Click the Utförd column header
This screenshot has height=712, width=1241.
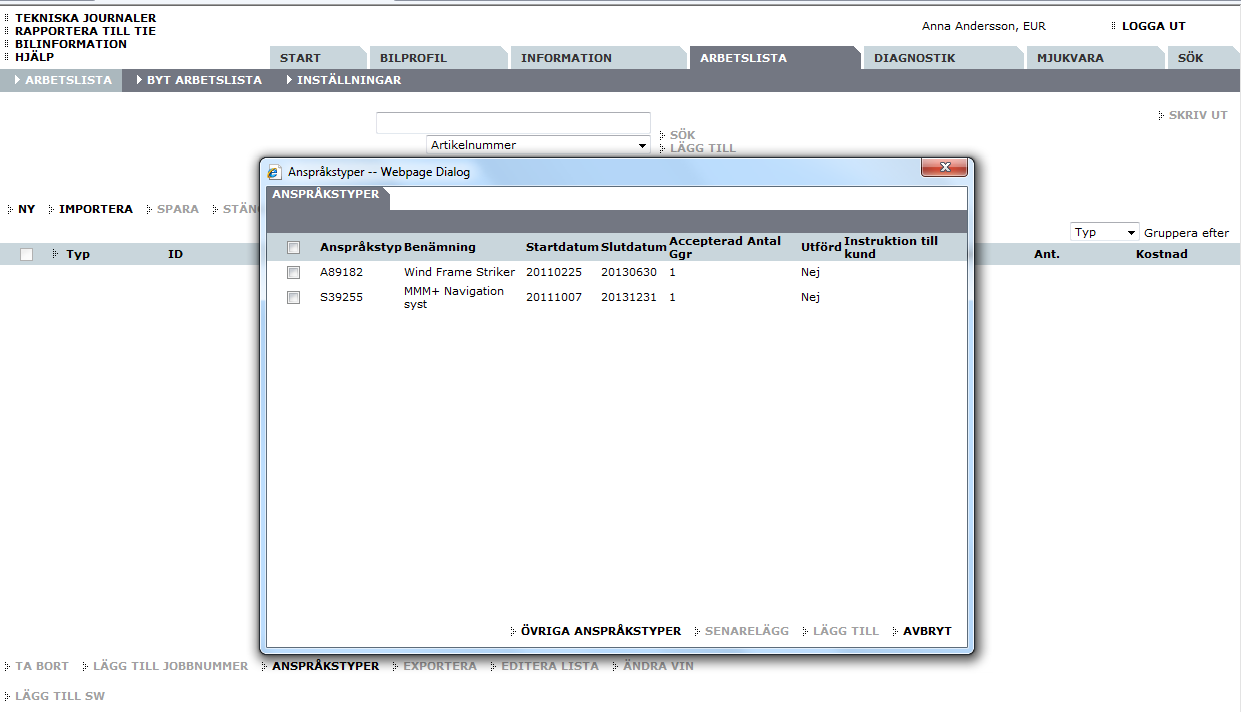[821, 247]
